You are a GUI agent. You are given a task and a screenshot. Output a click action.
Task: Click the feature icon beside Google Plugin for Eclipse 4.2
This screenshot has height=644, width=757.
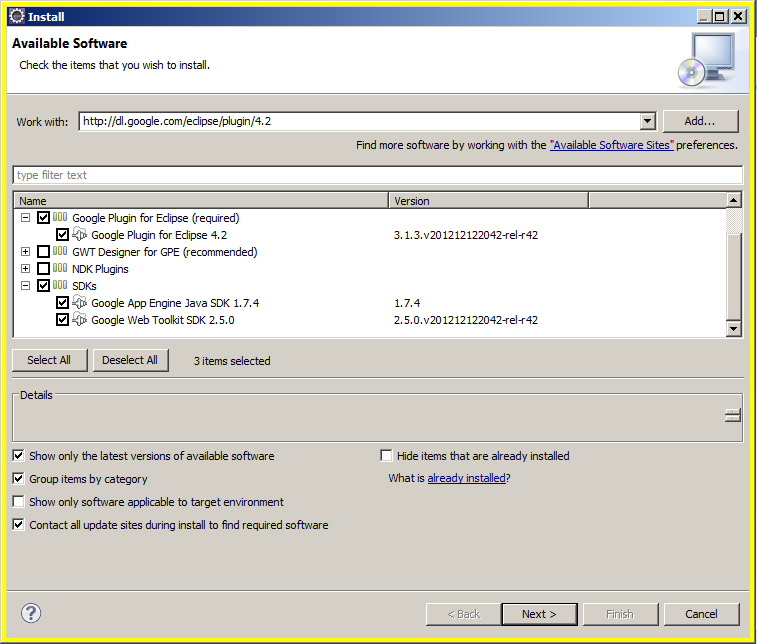tap(80, 235)
